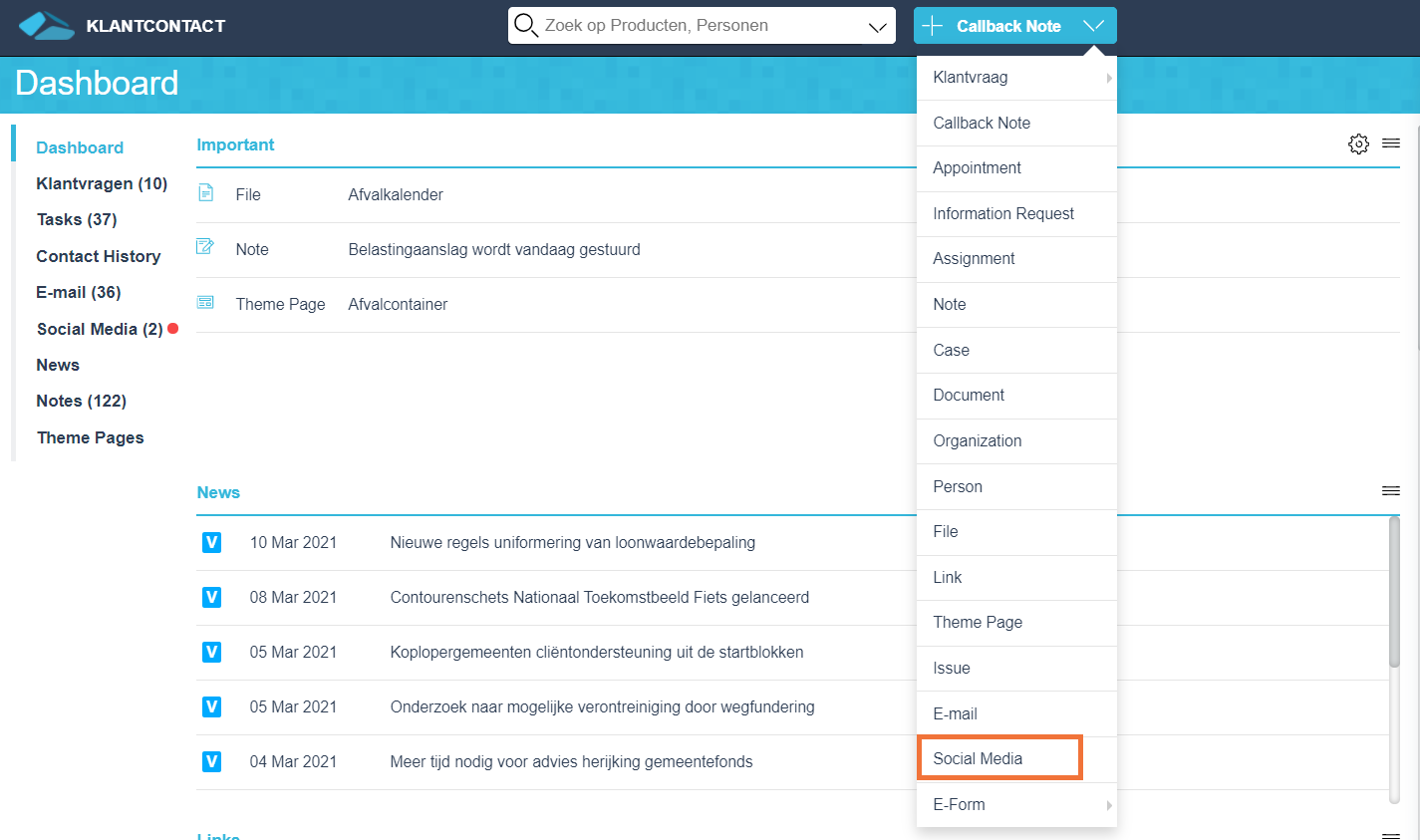The height and width of the screenshot is (840, 1420).
Task: Open the Important panel hamburger menu
Action: pyautogui.click(x=1391, y=143)
